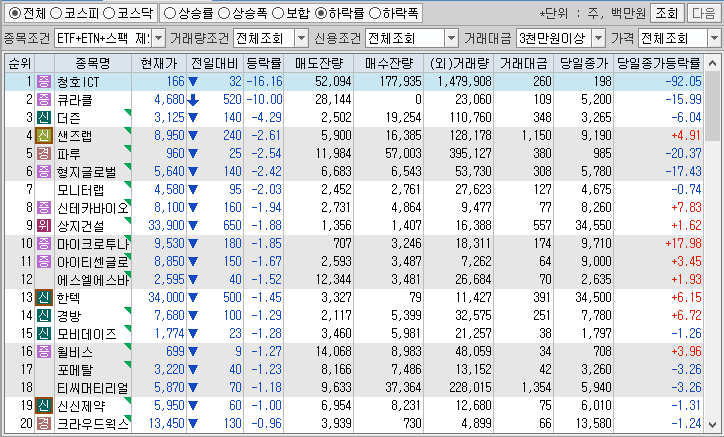Choose the 보합 radio option
Screen dimensions: 724x437
(x=278, y=13)
